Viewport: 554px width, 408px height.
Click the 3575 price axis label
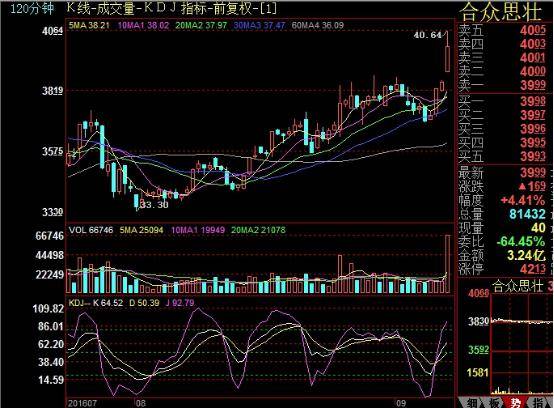[x=53, y=152]
